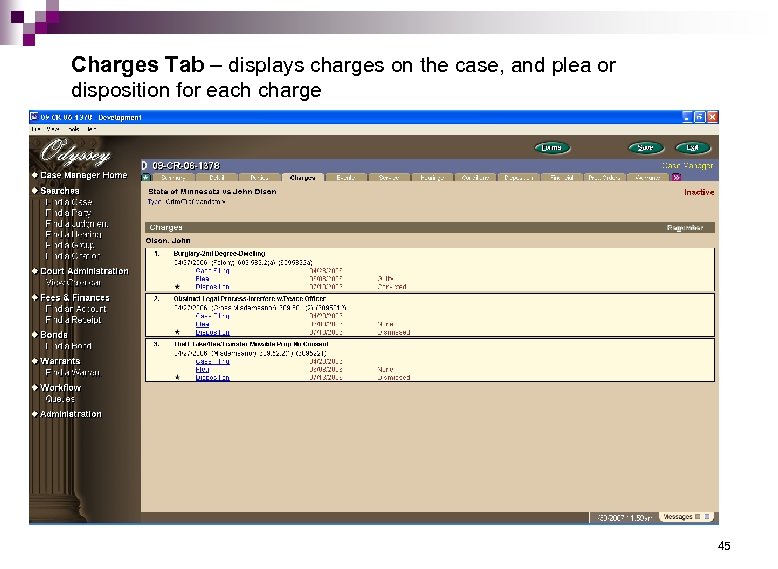Switch to the Detail tab
Screen dimensions: 778x569
click(217, 177)
